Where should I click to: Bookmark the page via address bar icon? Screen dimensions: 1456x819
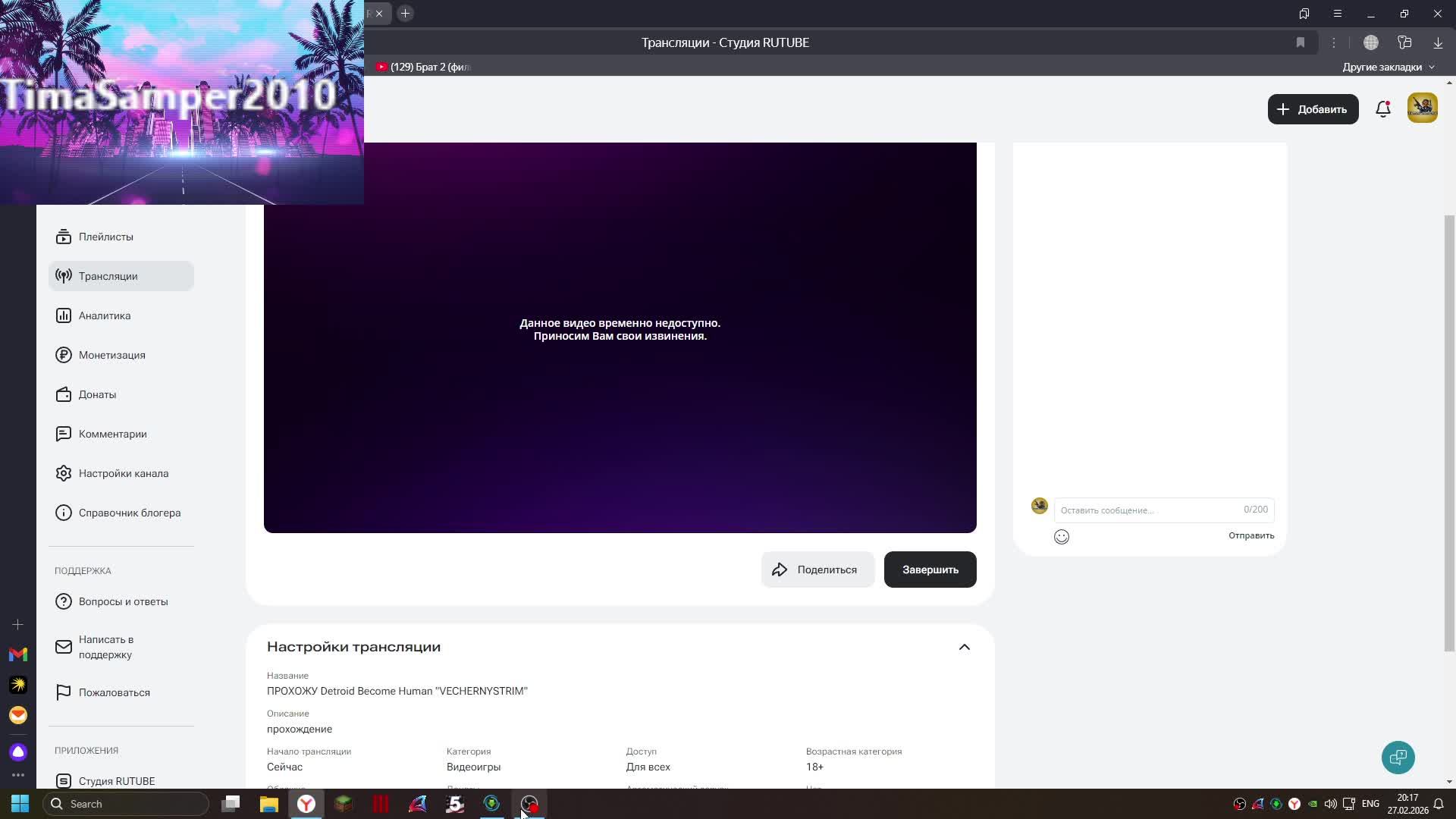pyautogui.click(x=1300, y=42)
